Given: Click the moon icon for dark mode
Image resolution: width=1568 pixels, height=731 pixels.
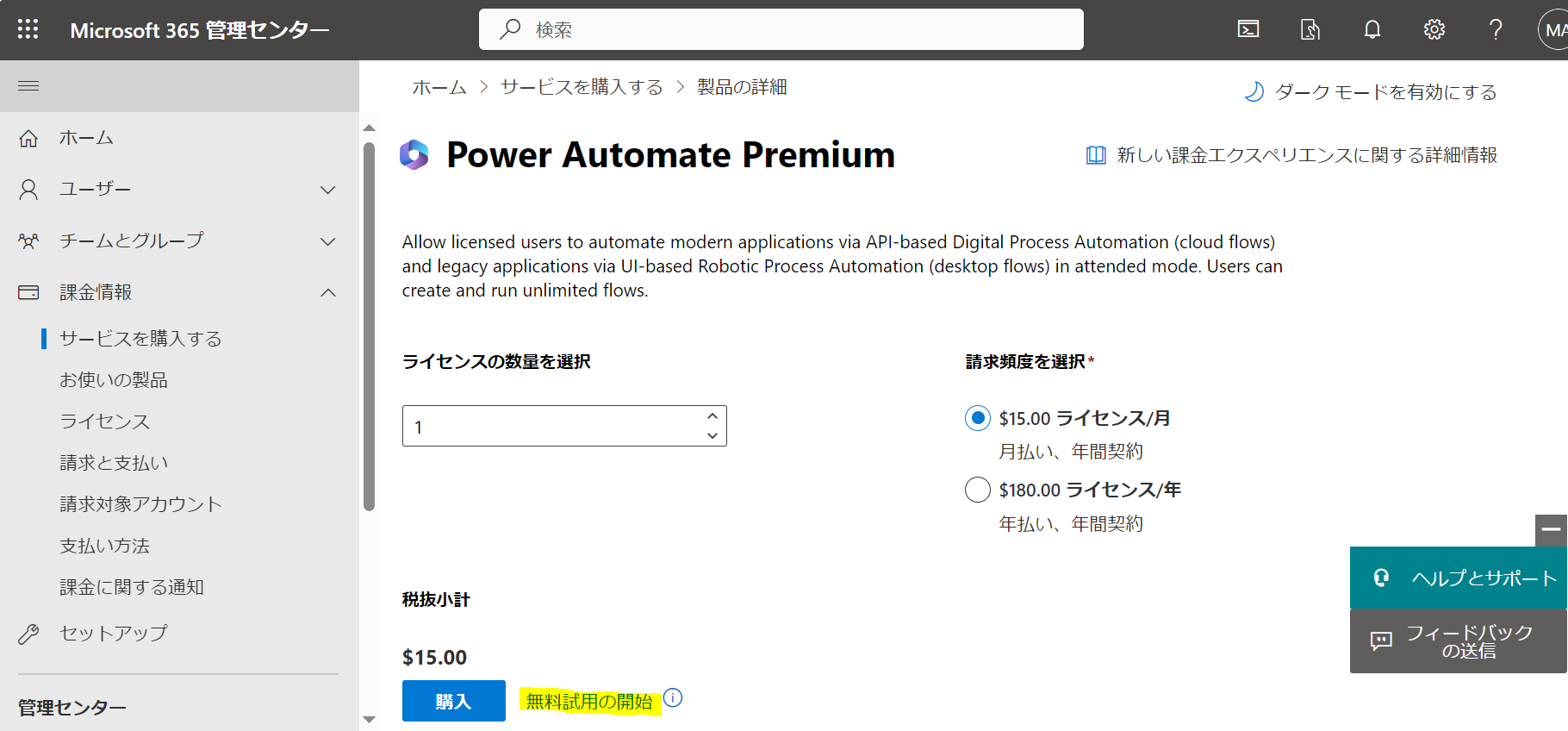Looking at the screenshot, I should (1254, 91).
